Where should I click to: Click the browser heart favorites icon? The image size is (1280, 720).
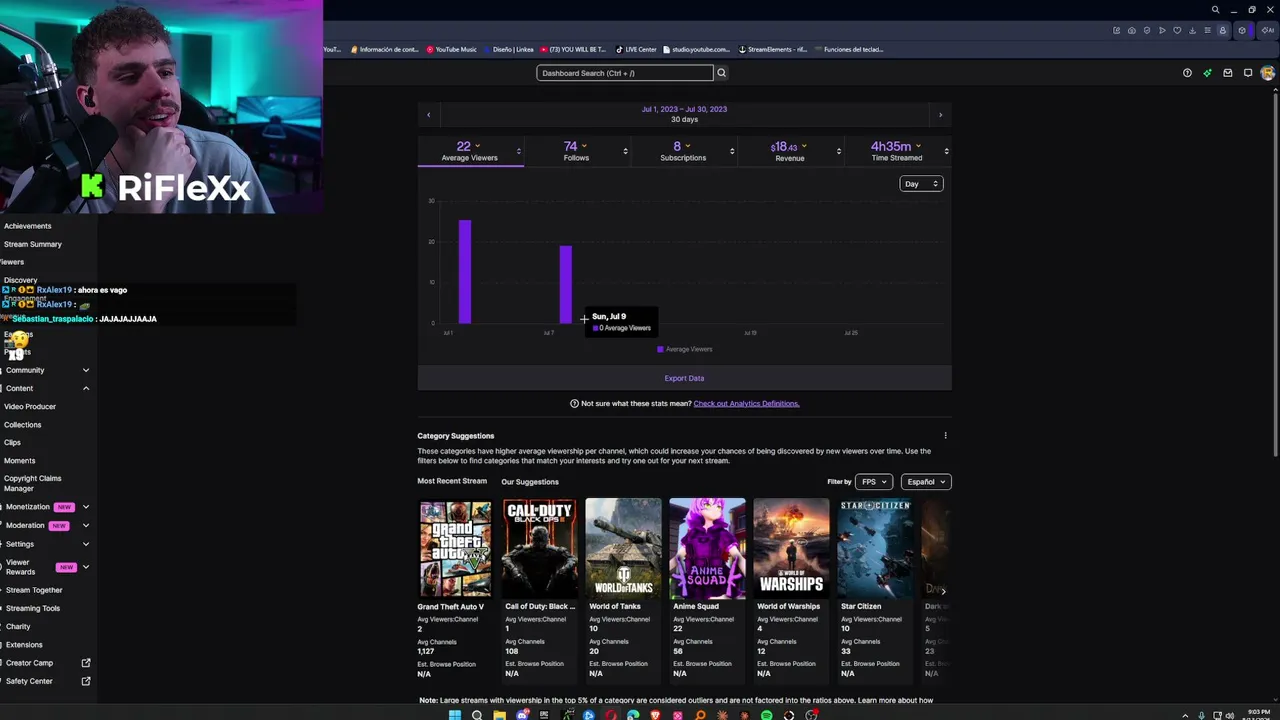[x=1177, y=31]
